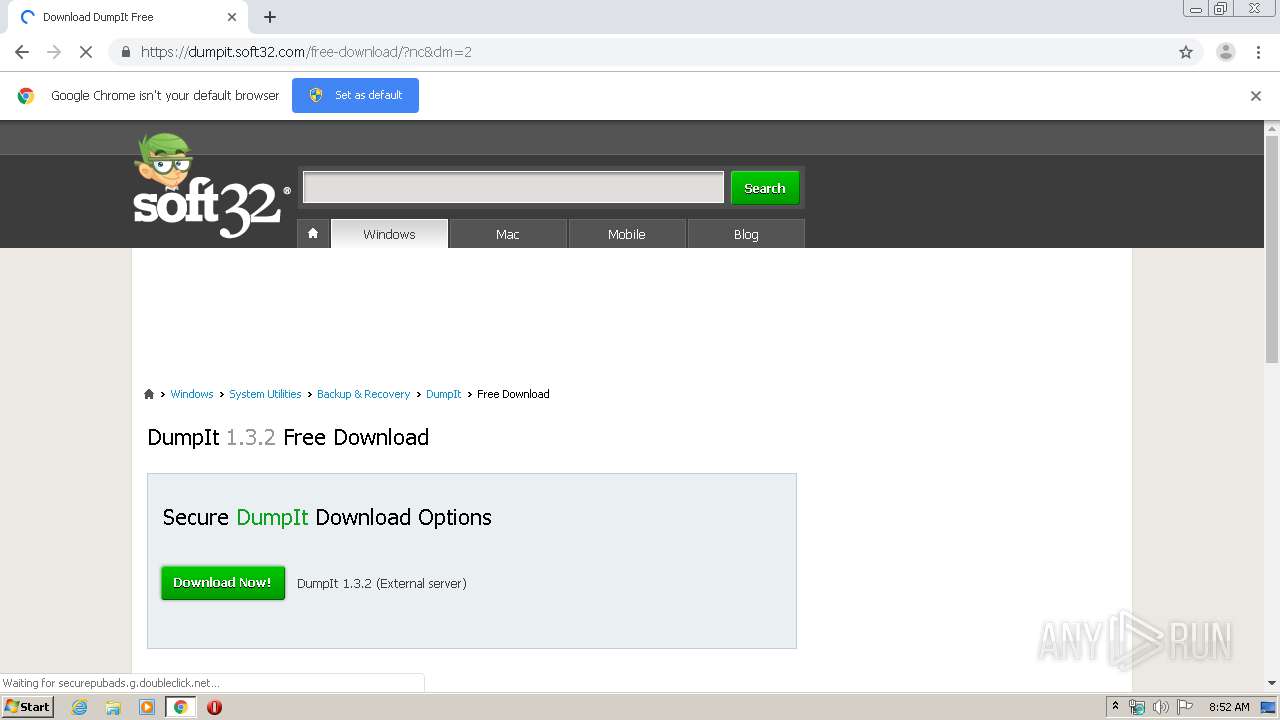
Task: Select the Blog navigation tab
Action: pos(746,234)
